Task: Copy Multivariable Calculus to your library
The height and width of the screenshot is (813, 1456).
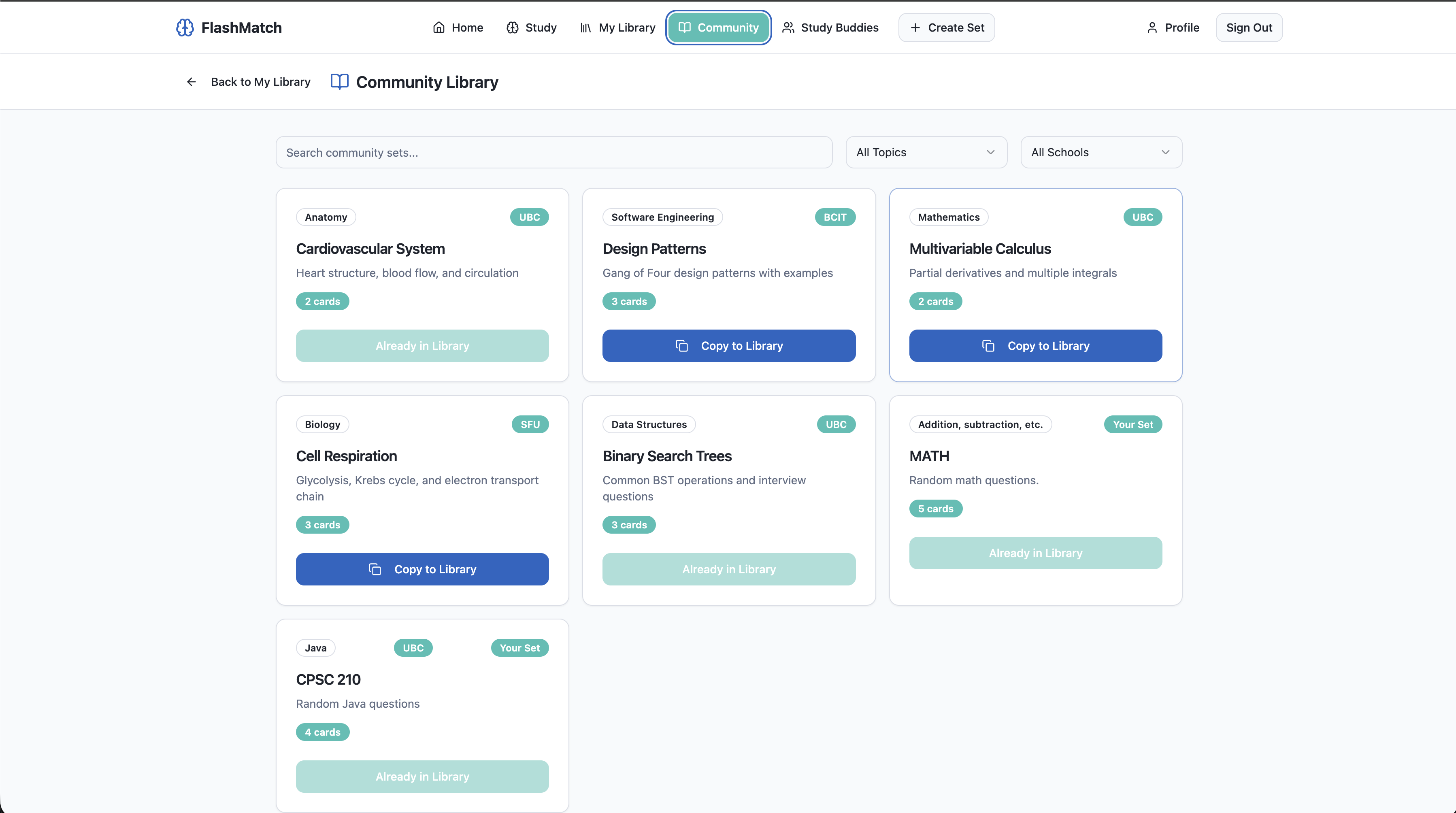Action: pyautogui.click(x=1035, y=346)
